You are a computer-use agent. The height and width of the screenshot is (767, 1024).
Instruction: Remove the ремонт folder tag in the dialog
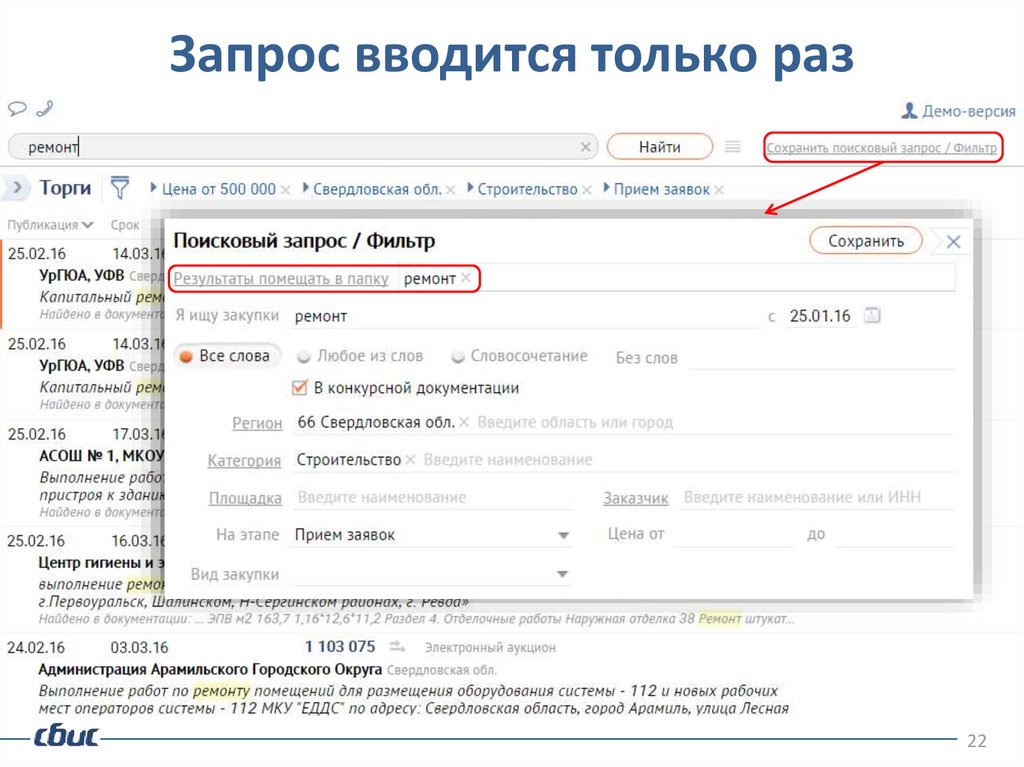[466, 279]
